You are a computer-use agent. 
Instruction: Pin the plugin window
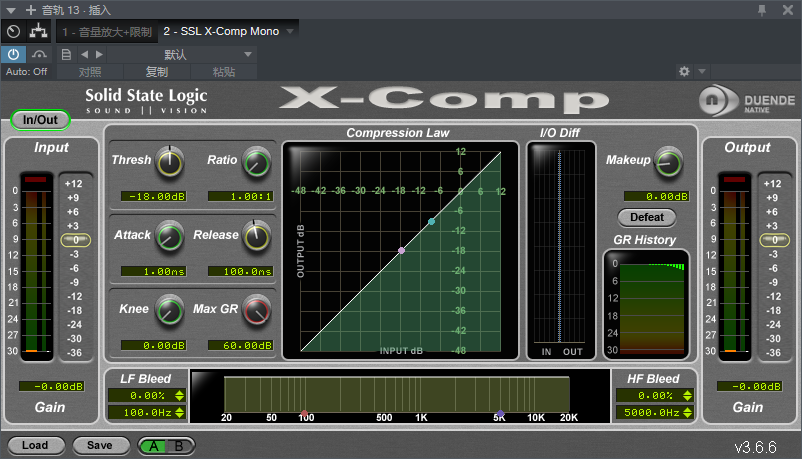(762, 10)
